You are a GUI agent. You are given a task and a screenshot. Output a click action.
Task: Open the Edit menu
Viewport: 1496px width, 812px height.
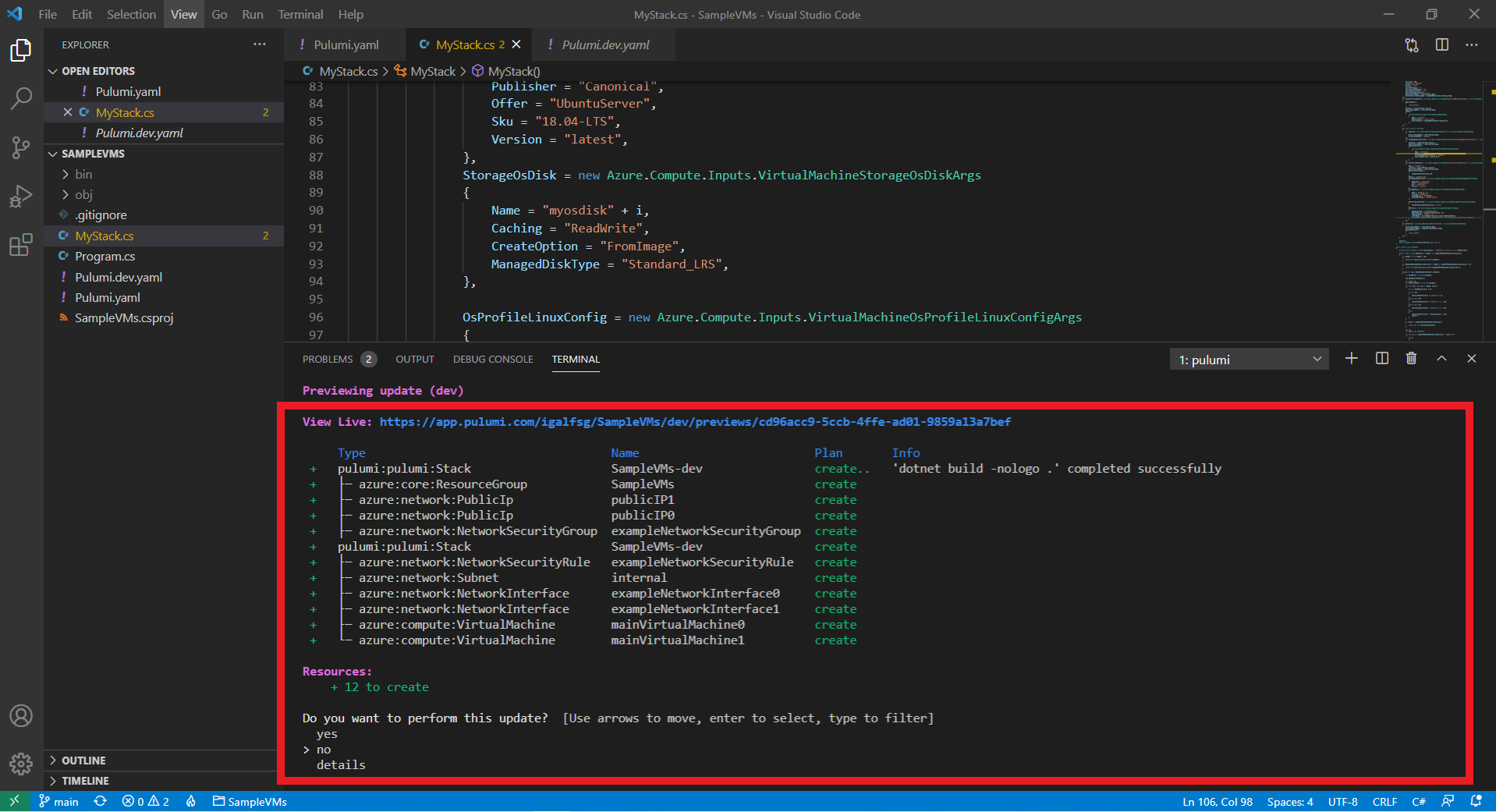click(82, 14)
